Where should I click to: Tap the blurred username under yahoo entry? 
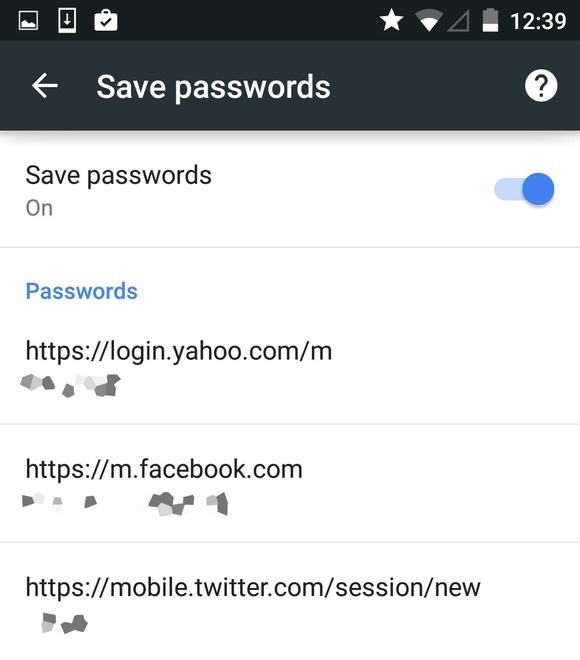click(70, 385)
